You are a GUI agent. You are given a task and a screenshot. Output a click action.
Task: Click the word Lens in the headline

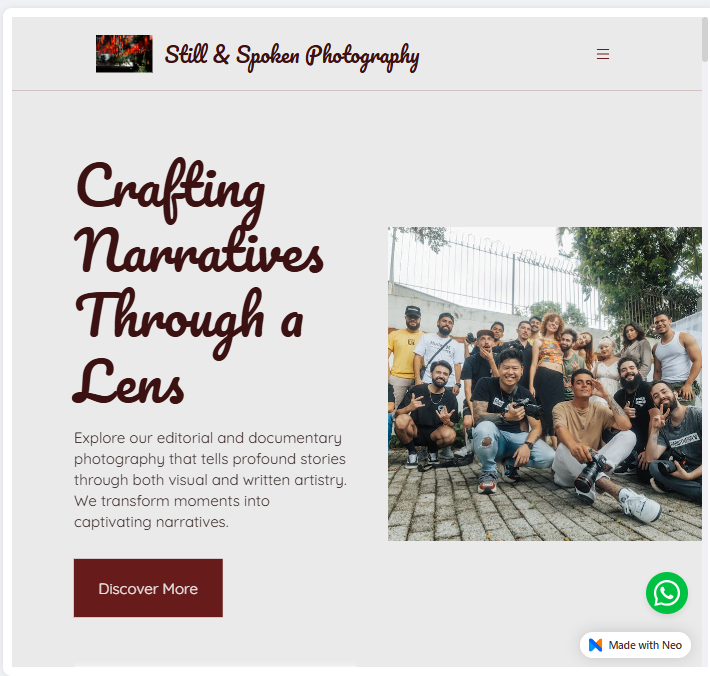[x=128, y=381]
